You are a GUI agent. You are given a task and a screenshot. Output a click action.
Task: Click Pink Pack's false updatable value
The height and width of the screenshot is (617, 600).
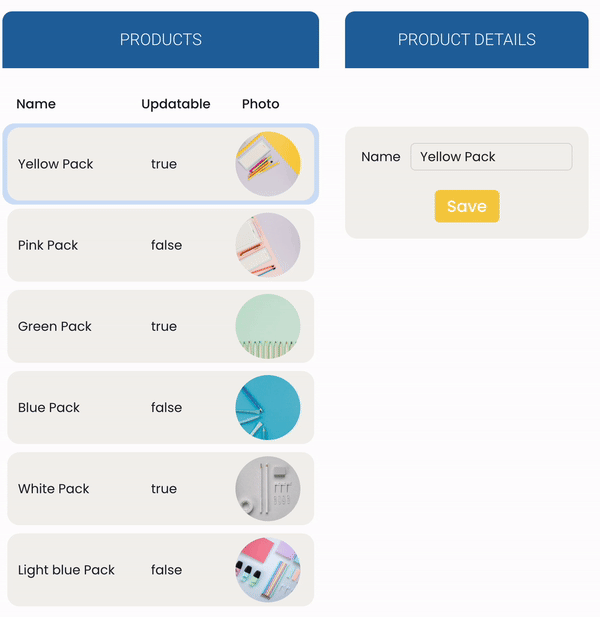pos(166,245)
